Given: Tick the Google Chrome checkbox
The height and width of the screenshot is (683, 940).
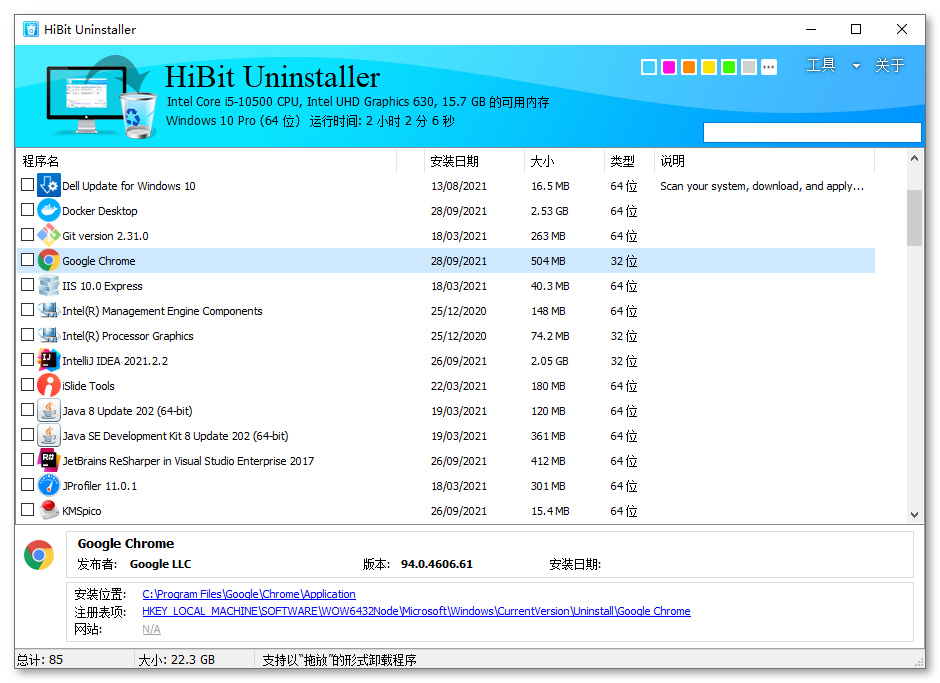Looking at the screenshot, I should click(x=27, y=260).
